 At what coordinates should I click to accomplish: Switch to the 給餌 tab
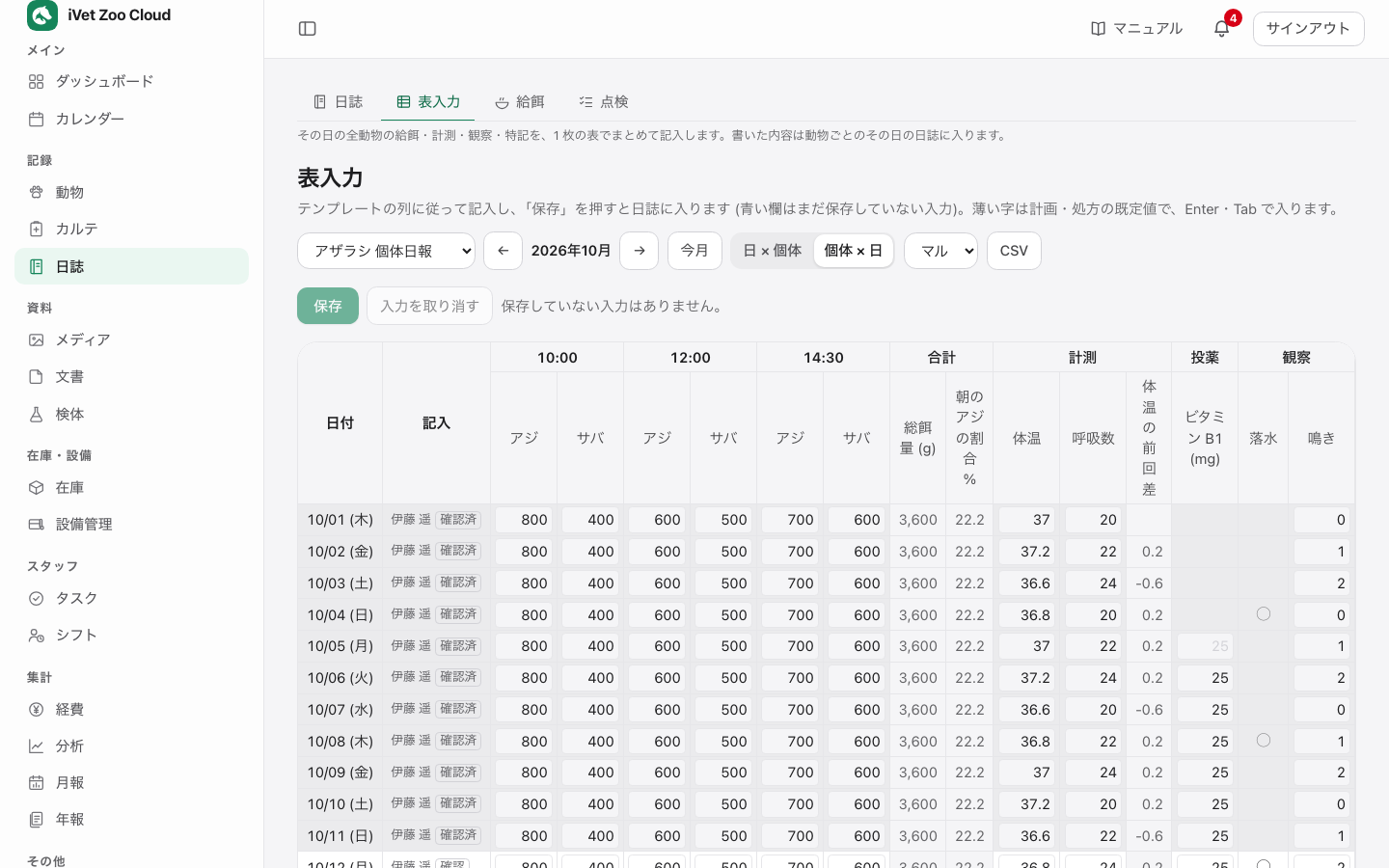pyautogui.click(x=520, y=102)
